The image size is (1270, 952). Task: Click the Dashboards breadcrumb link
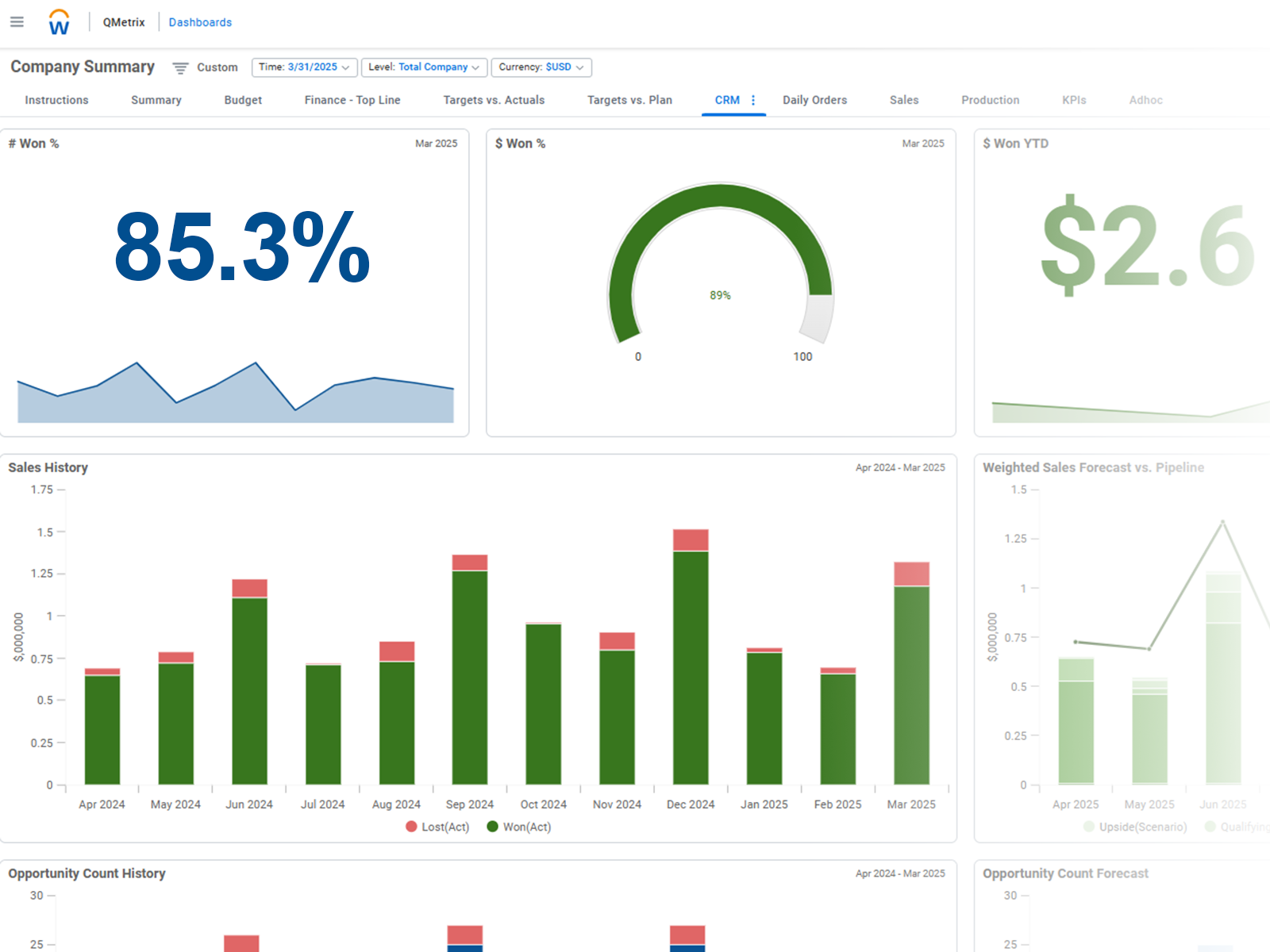point(200,22)
